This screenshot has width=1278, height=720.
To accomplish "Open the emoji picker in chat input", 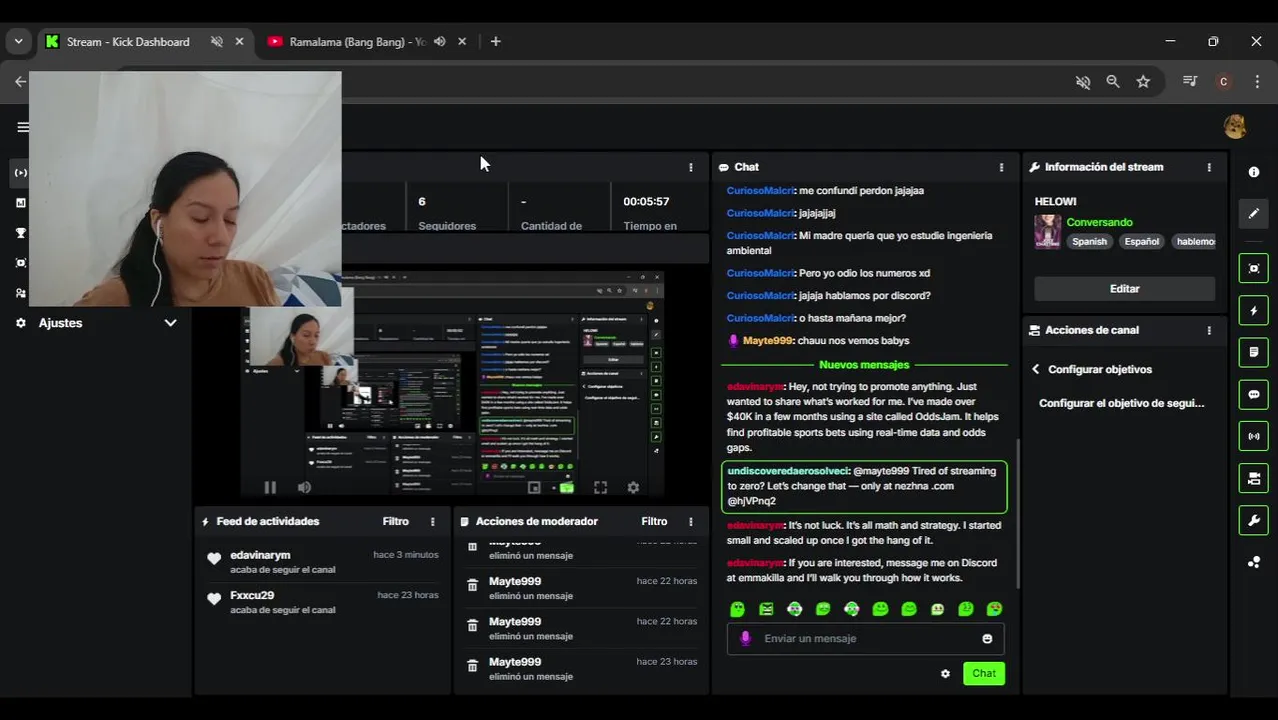I will [987, 638].
